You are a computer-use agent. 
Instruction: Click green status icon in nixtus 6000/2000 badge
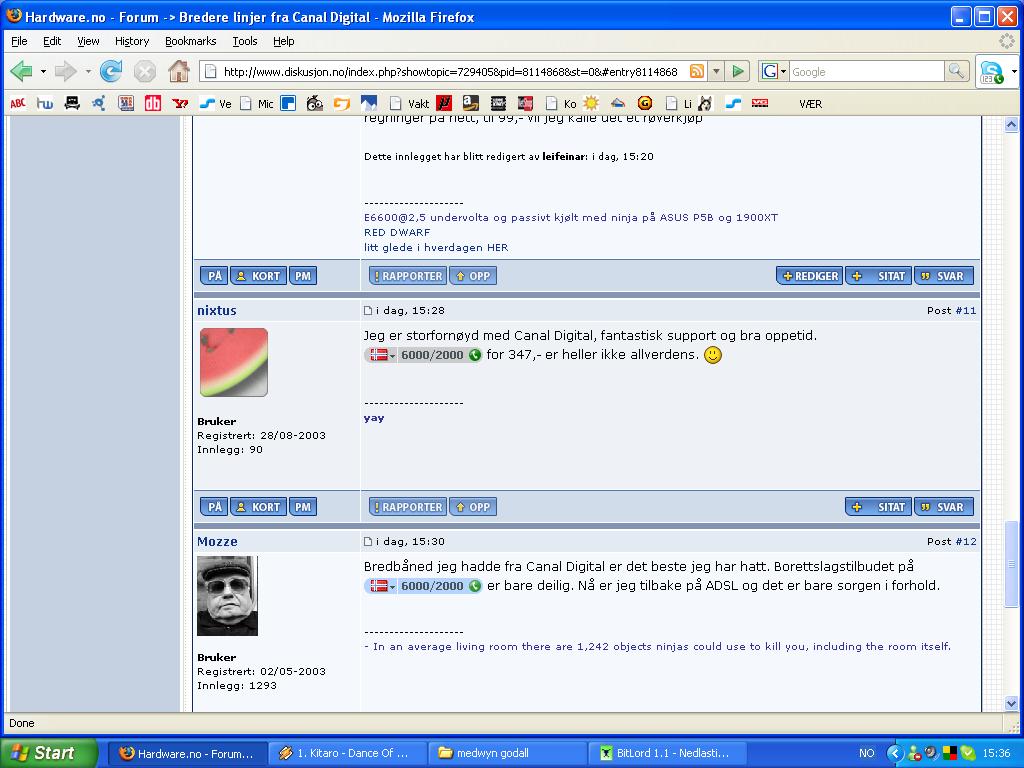click(475, 355)
